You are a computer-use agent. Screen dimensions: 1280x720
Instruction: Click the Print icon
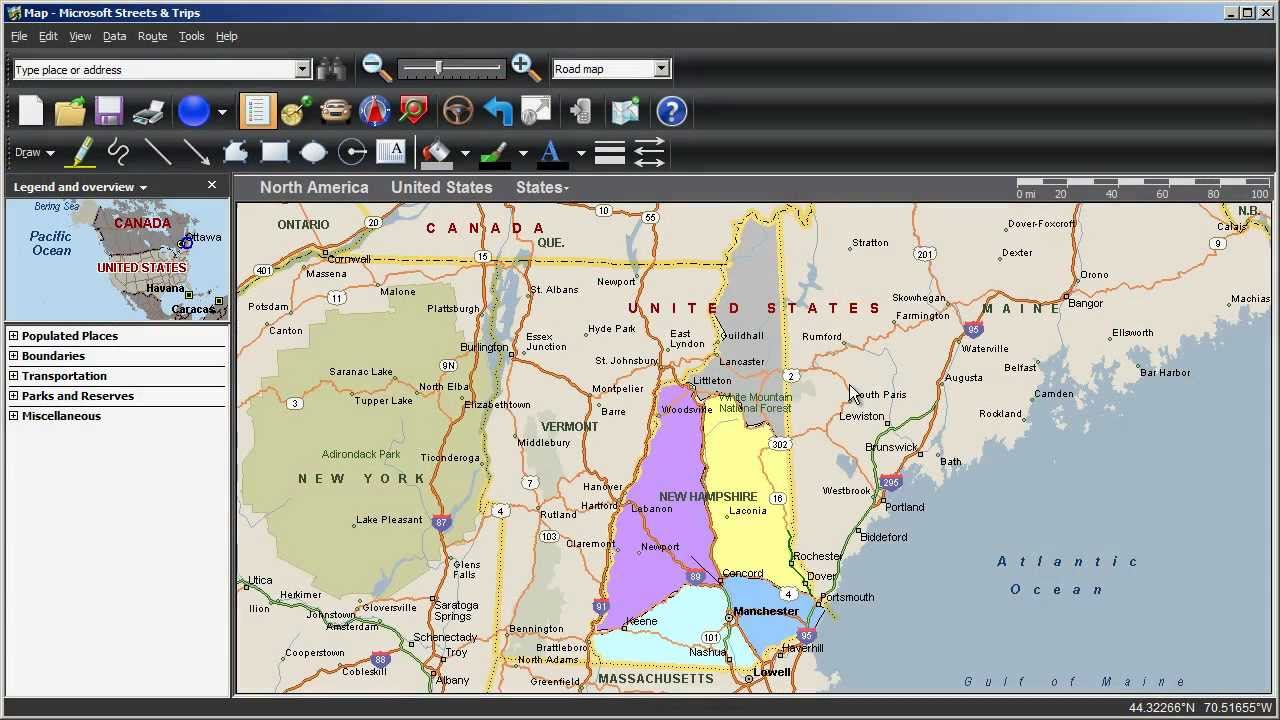148,111
